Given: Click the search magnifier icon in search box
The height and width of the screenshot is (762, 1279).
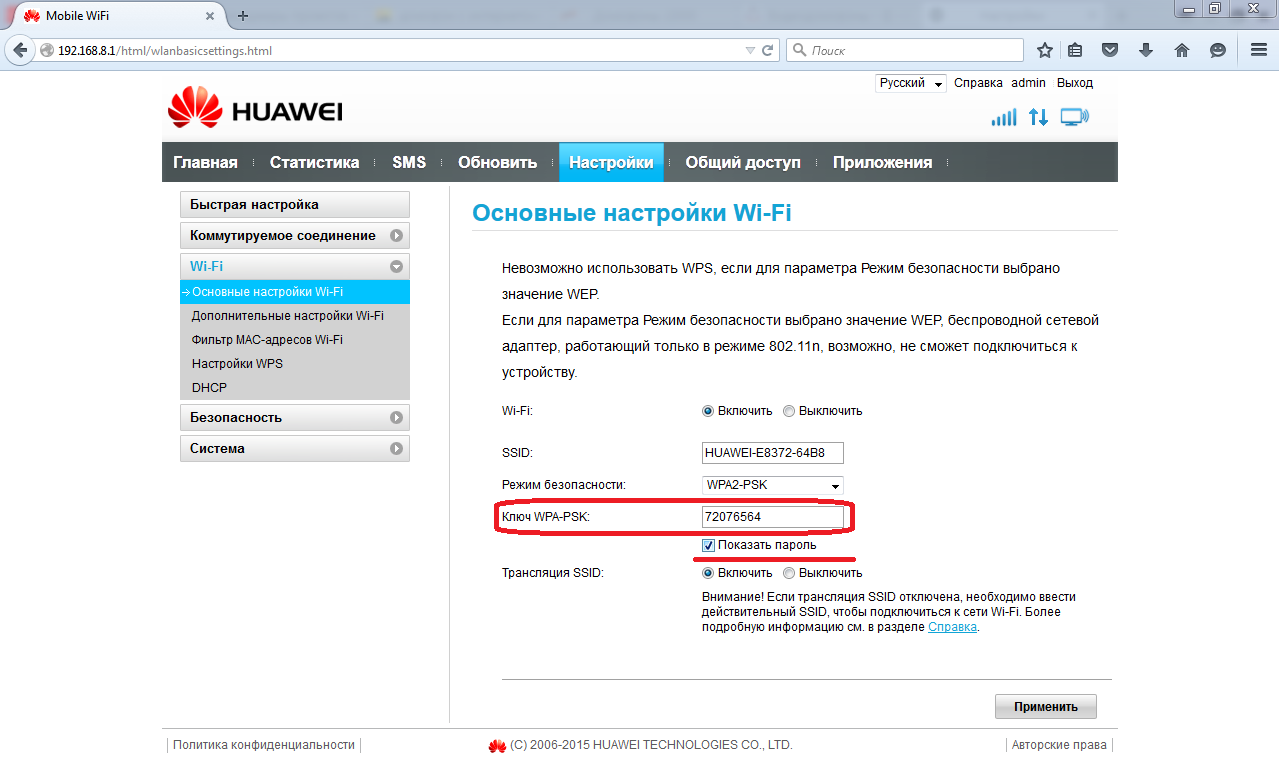Looking at the screenshot, I should point(800,50).
